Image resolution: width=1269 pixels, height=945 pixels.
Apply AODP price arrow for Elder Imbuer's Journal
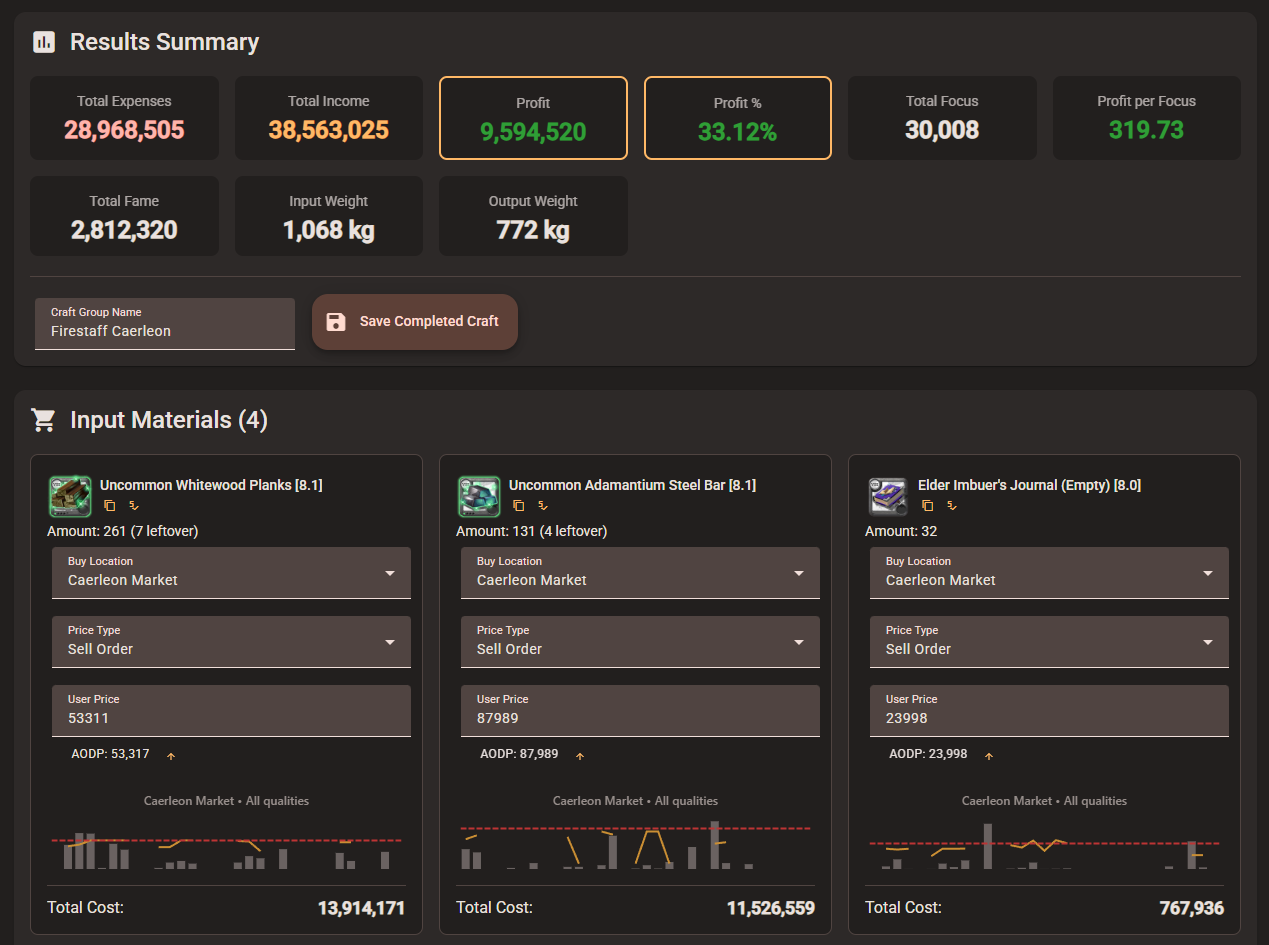pyautogui.click(x=989, y=756)
